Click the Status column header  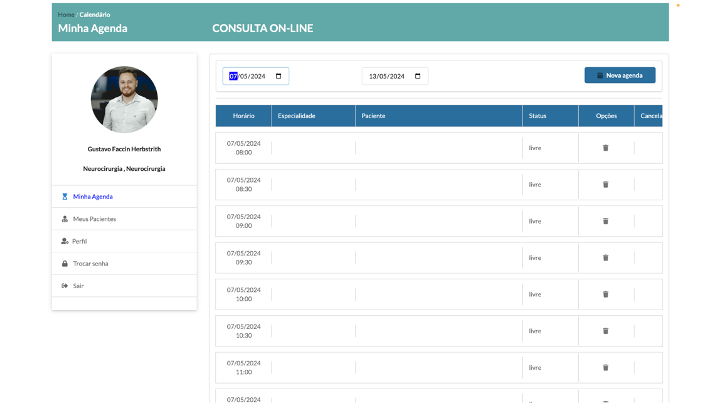pyautogui.click(x=538, y=116)
